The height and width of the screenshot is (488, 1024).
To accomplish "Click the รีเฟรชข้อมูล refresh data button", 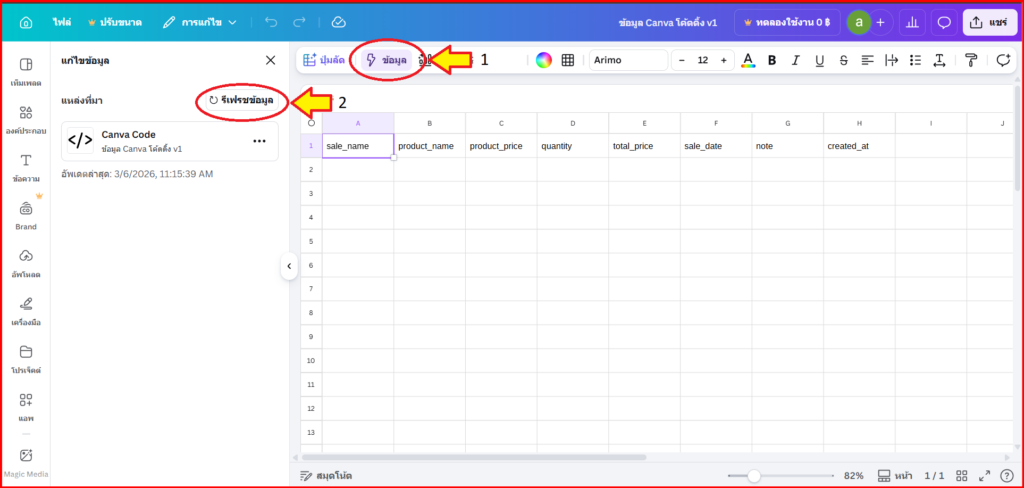I will pyautogui.click(x=241, y=100).
